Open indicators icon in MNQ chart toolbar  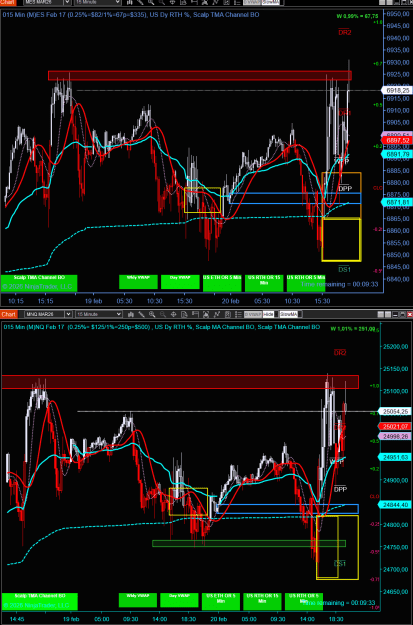[217, 314]
